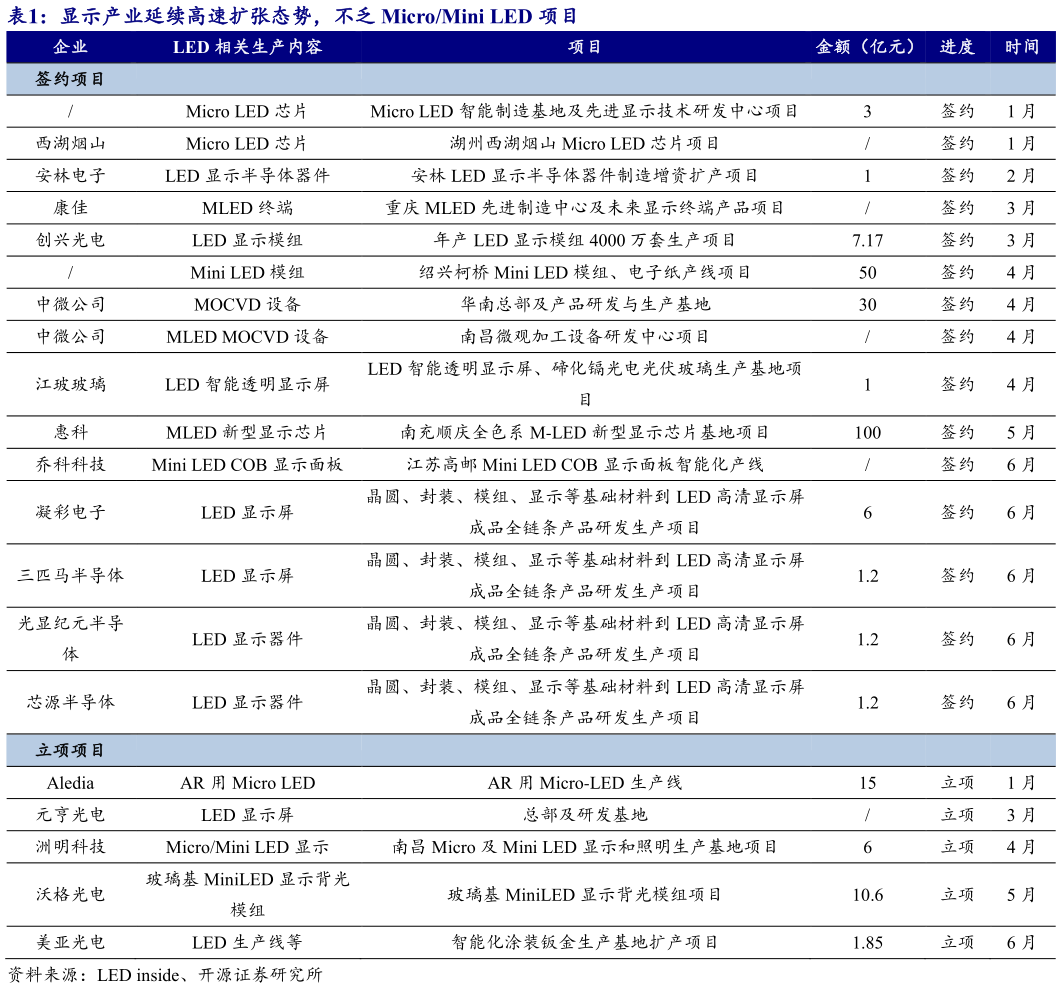Select the 西湖烟山 company cell
Screen dimensions: 1061x988
pyautogui.click(x=70, y=143)
